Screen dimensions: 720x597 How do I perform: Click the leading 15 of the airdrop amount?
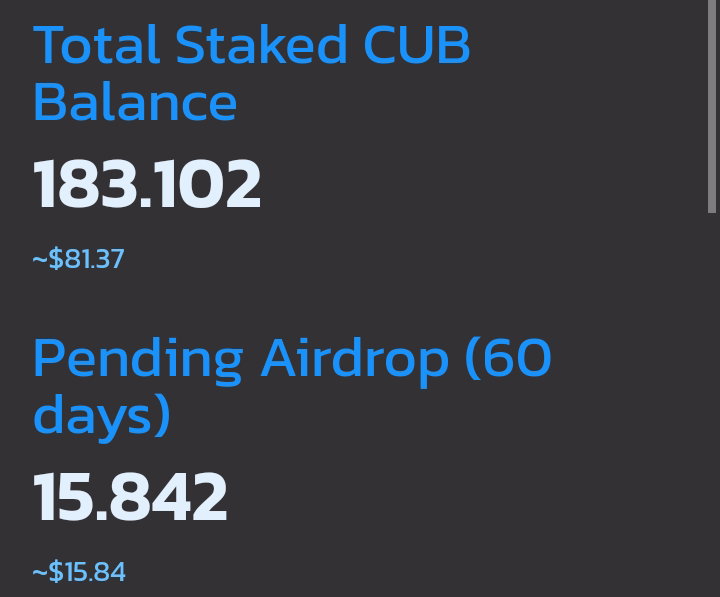coord(63,497)
